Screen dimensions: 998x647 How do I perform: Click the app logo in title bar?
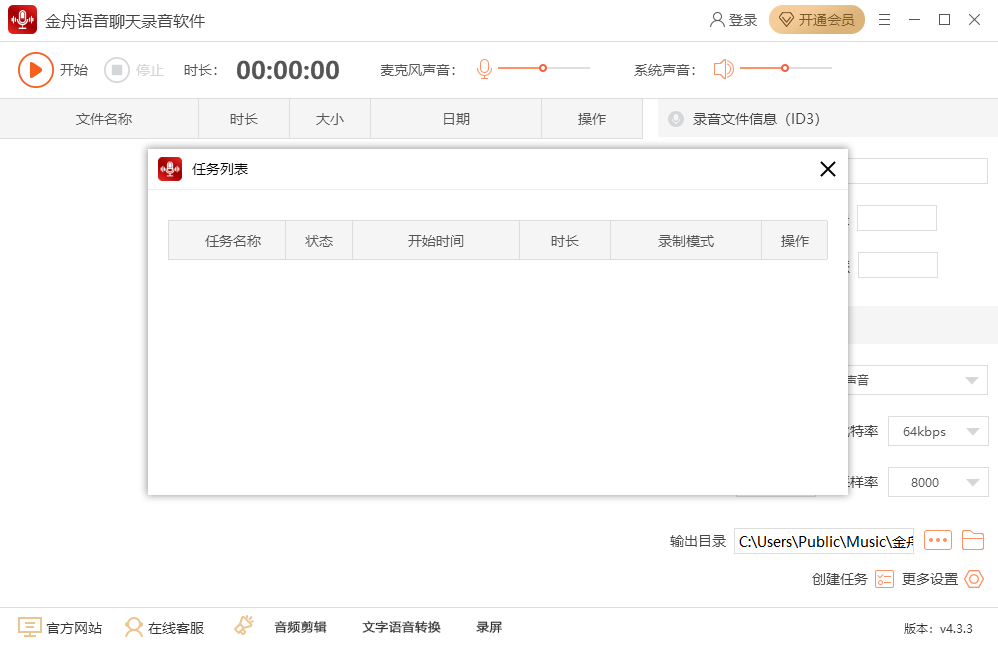22,20
